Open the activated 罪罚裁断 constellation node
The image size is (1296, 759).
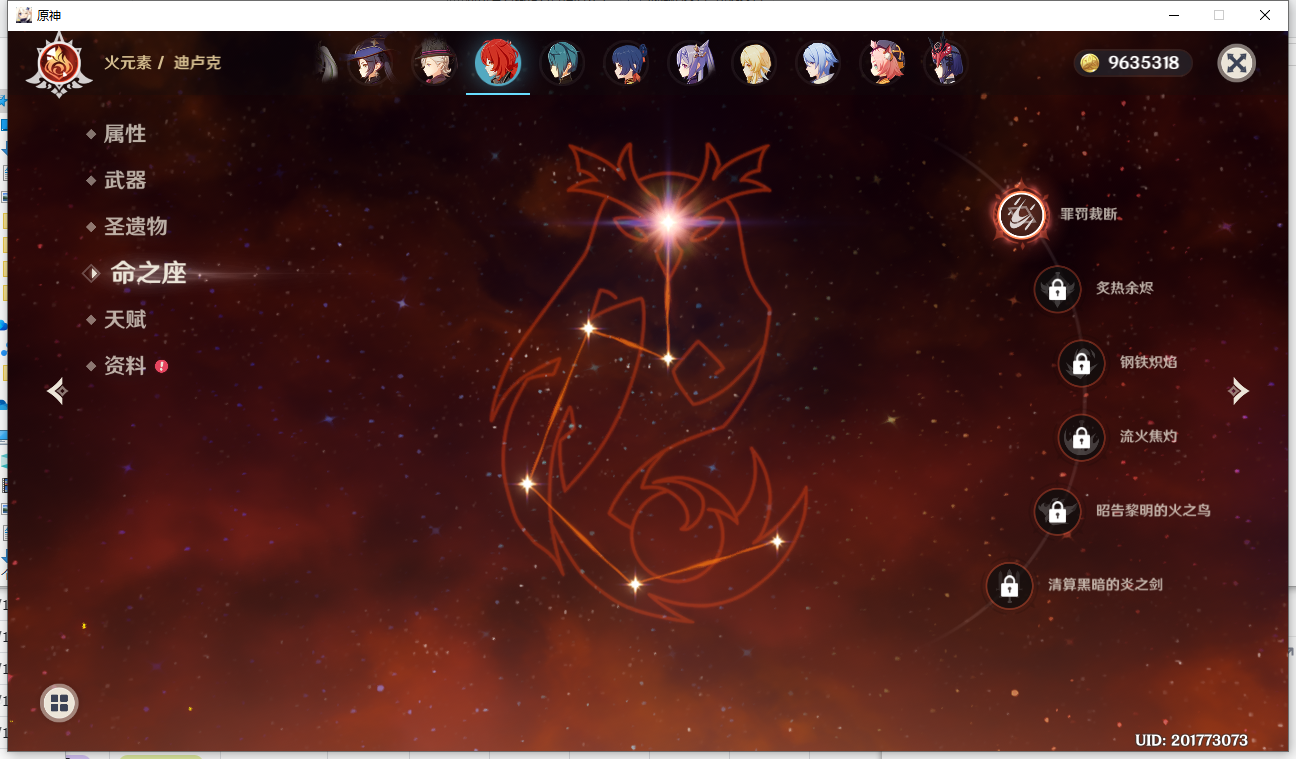[1022, 215]
